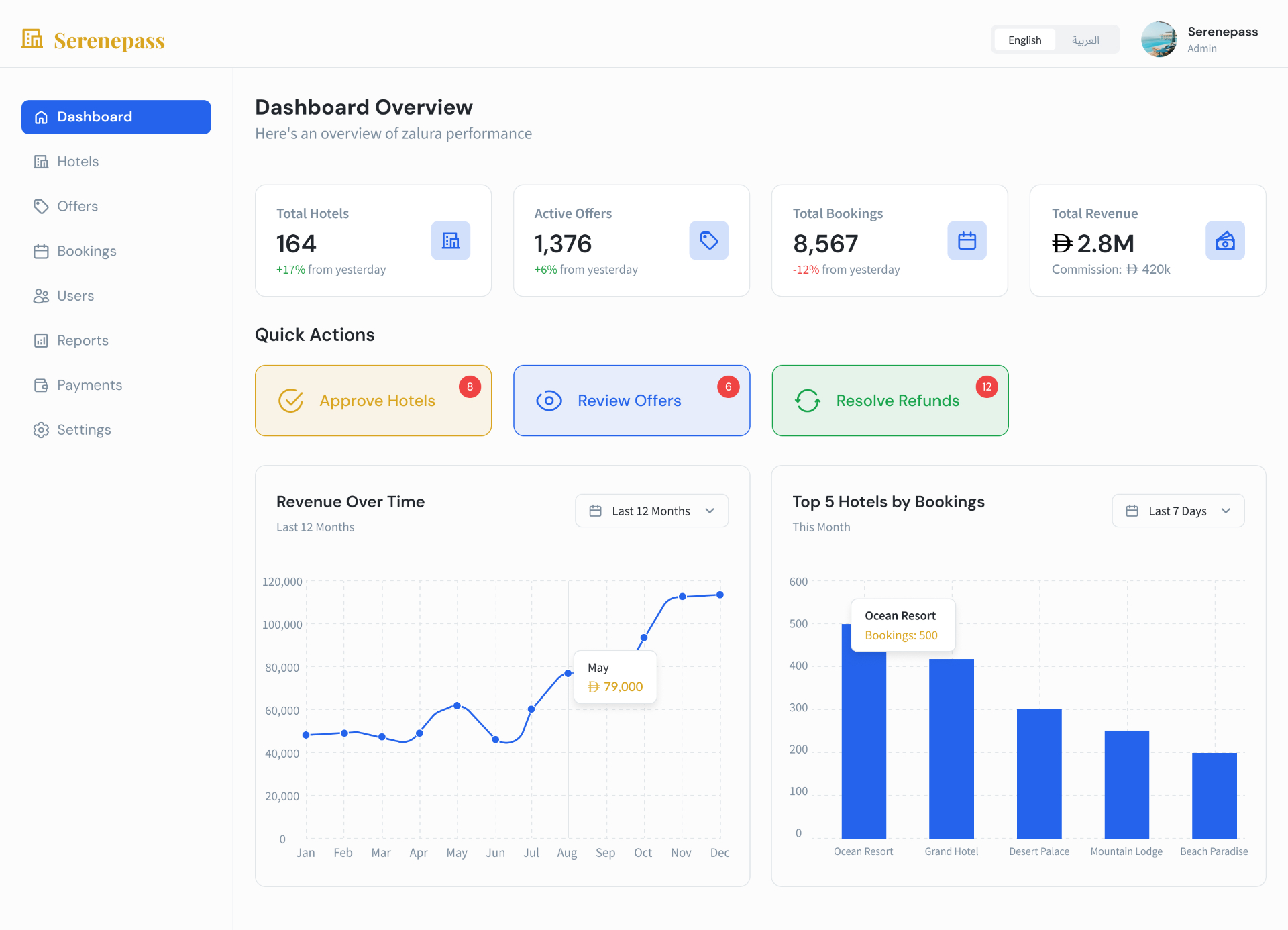Click the Mountain Lodge bar in chart

1127,784
